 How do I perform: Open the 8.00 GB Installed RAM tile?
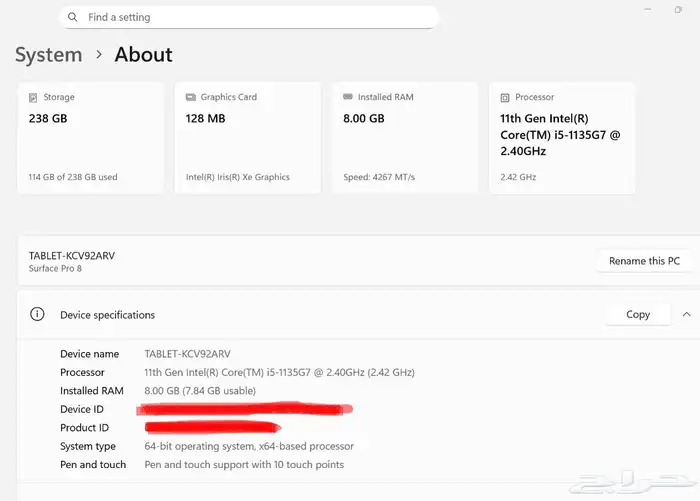tap(405, 138)
